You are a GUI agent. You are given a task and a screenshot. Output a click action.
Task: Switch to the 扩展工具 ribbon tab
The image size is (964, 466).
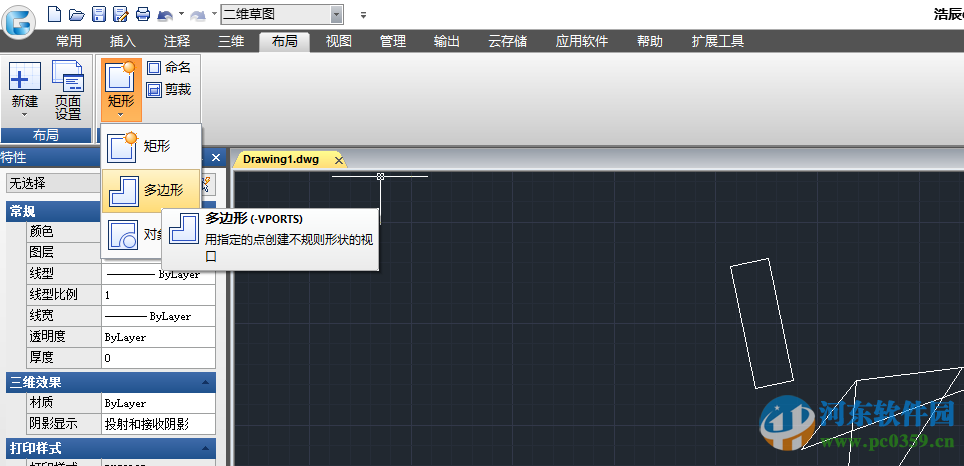(x=717, y=41)
